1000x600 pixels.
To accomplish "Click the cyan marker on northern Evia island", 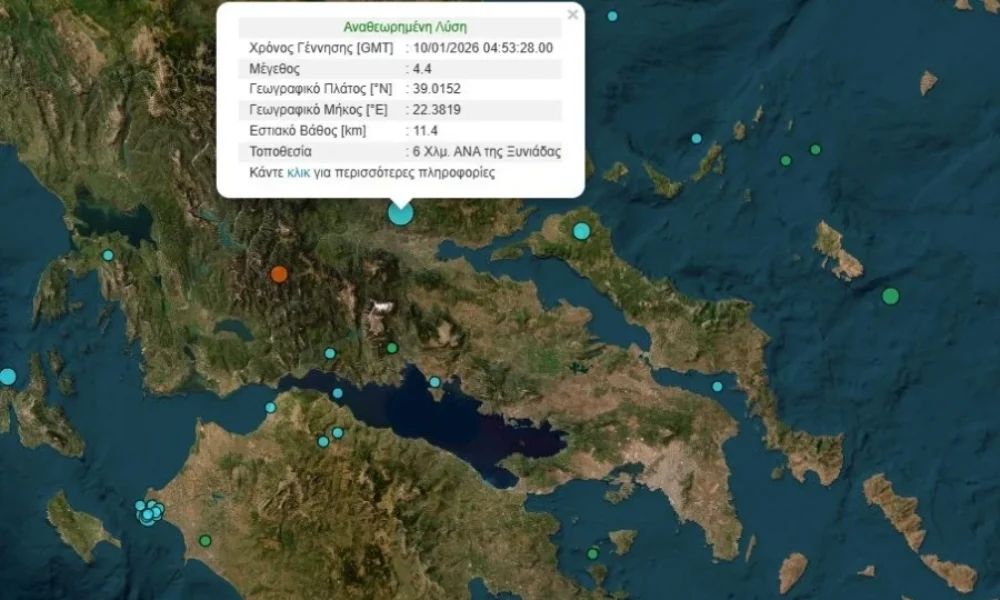I will [x=581, y=231].
